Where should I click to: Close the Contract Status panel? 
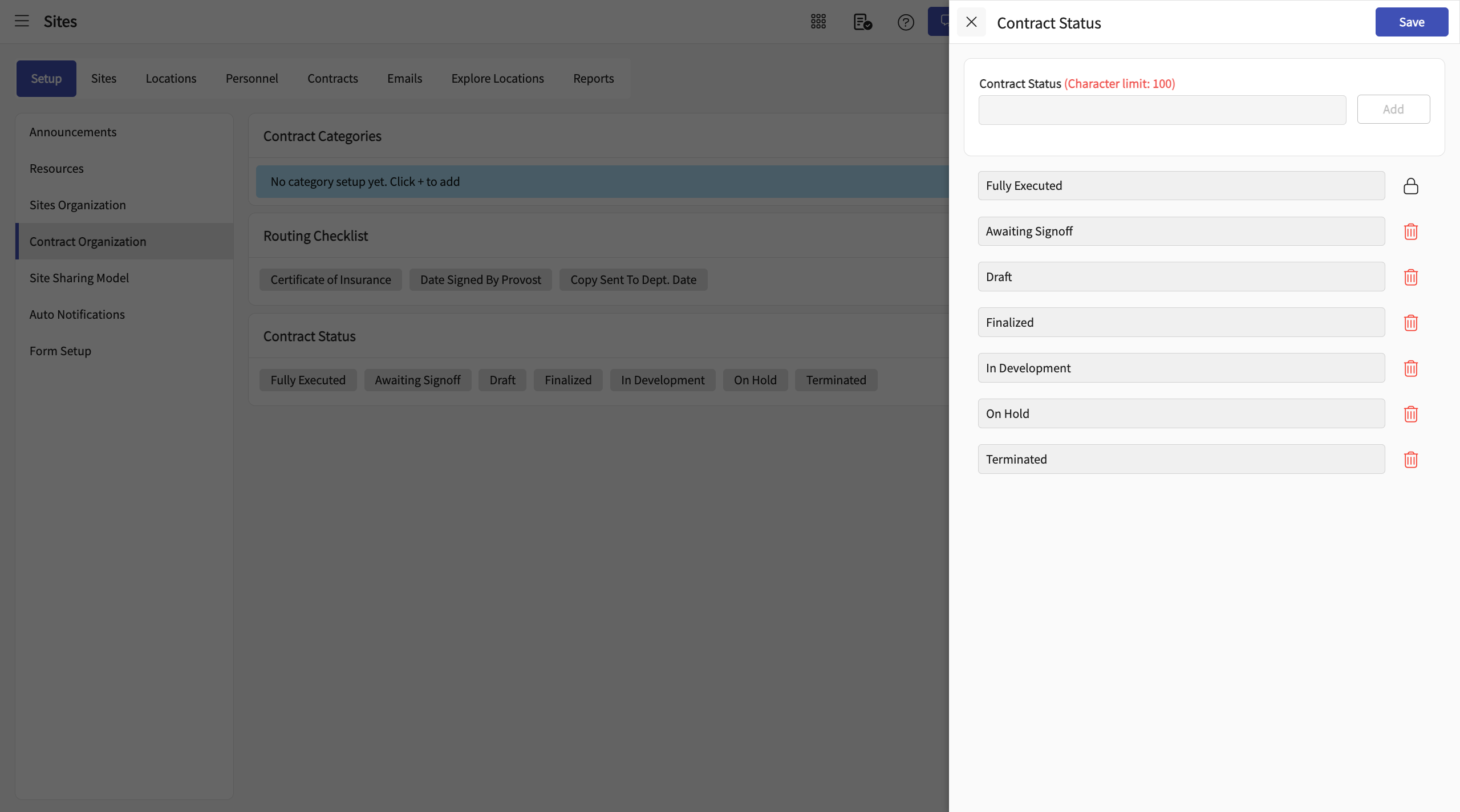[x=971, y=22]
